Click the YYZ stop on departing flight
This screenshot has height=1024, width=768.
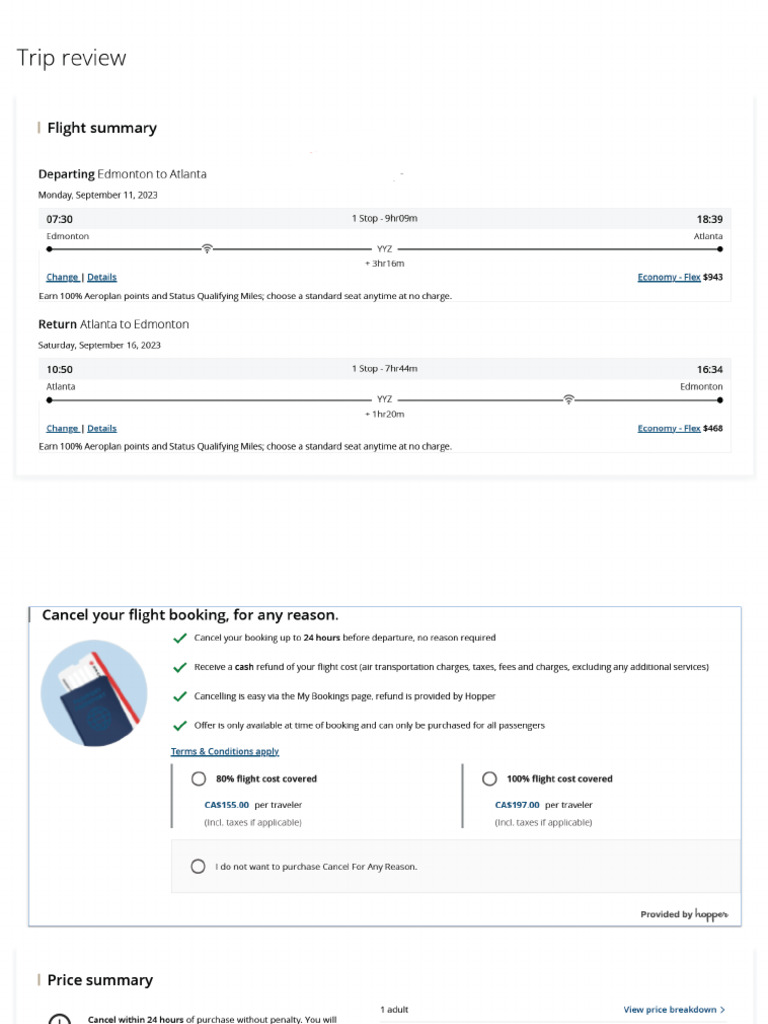tap(385, 249)
